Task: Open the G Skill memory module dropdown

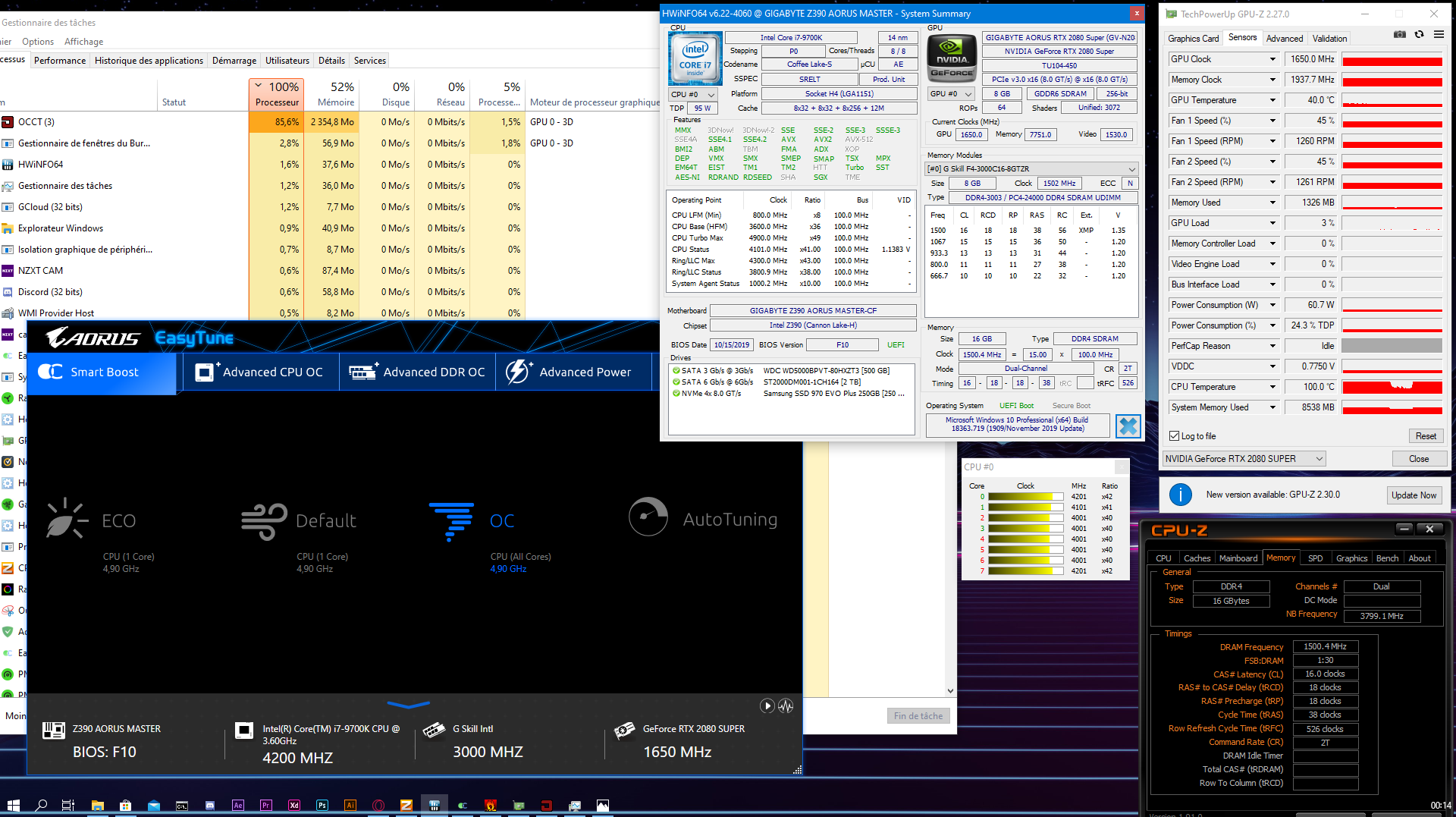Action: coord(1031,169)
